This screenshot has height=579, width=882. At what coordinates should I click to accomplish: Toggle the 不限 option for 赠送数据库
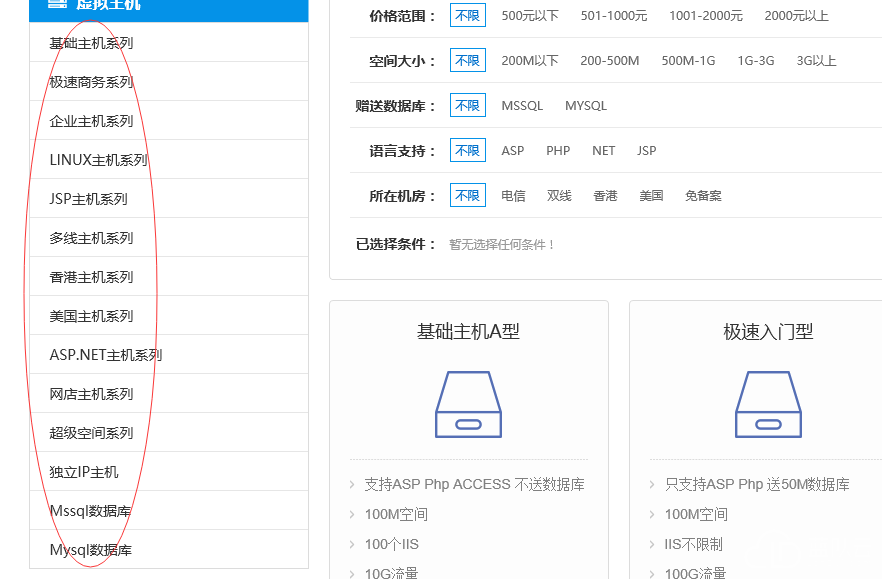pyautogui.click(x=467, y=105)
